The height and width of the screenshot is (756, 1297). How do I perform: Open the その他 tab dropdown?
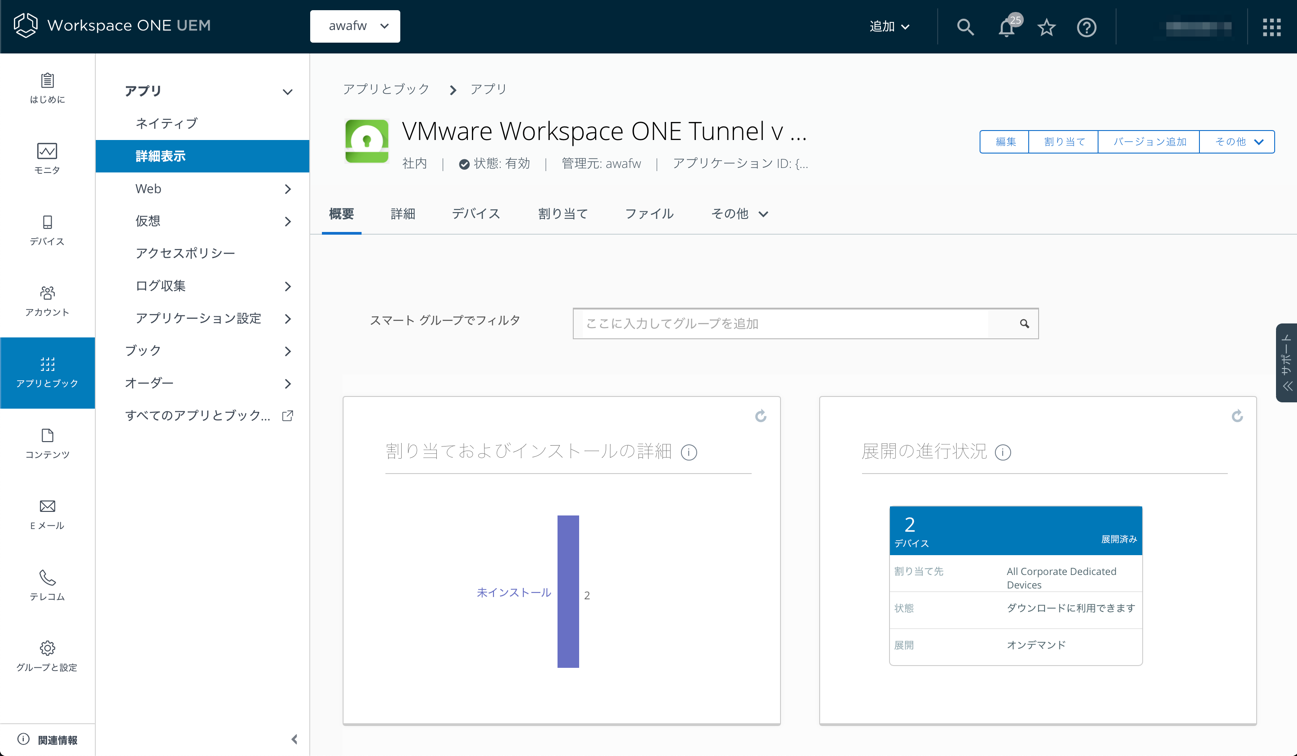click(x=740, y=214)
